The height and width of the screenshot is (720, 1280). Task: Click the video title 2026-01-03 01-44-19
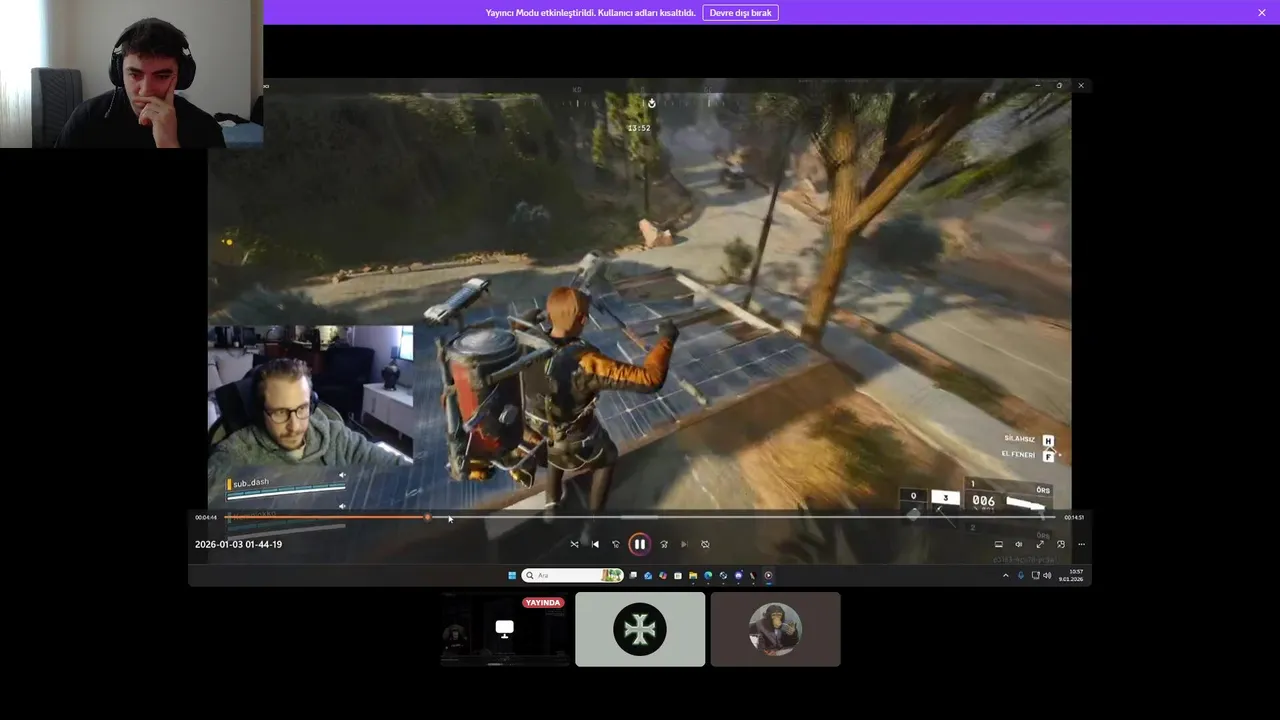click(238, 544)
